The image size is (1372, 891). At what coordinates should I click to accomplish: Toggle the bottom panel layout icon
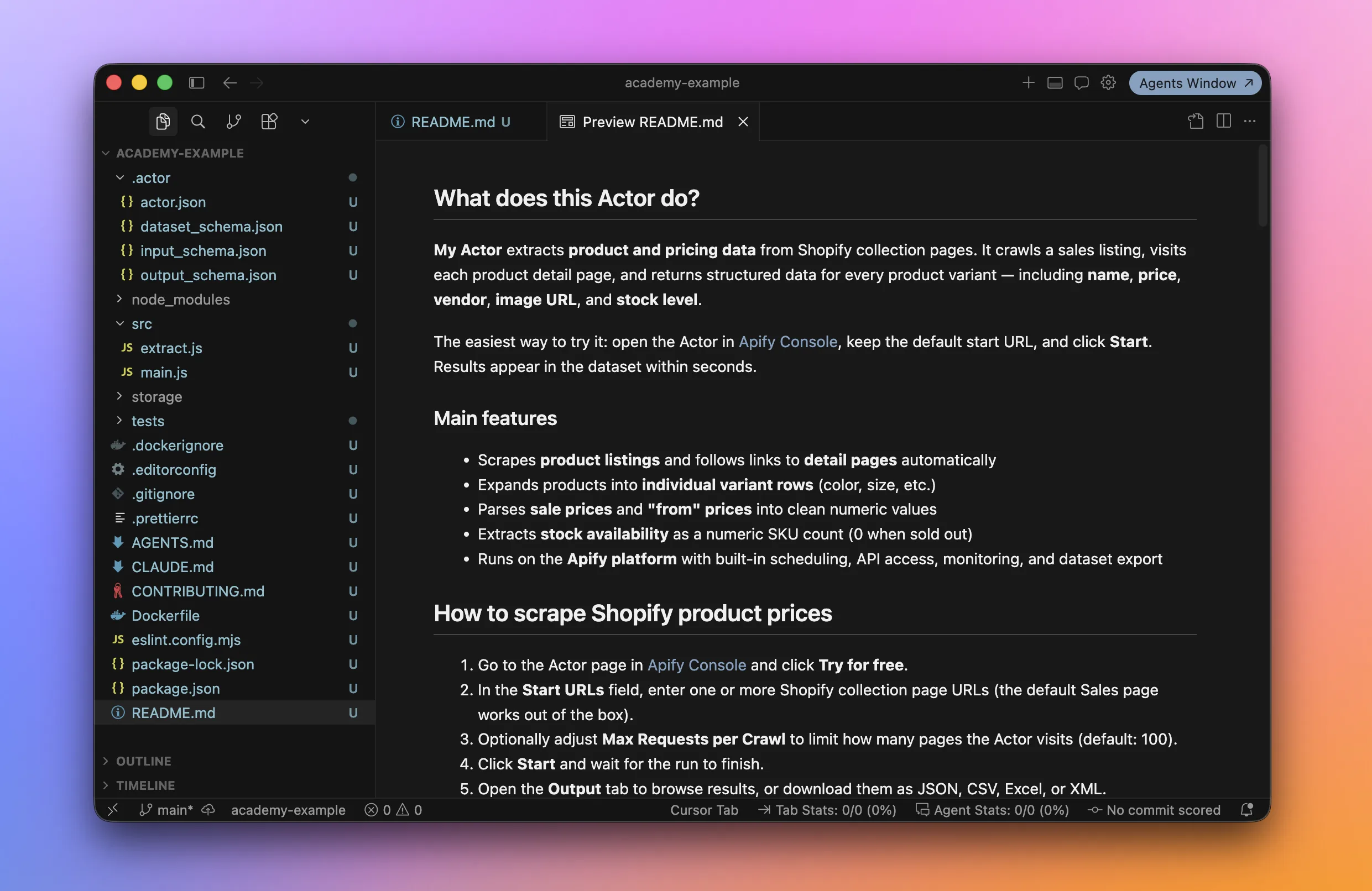1055,83
